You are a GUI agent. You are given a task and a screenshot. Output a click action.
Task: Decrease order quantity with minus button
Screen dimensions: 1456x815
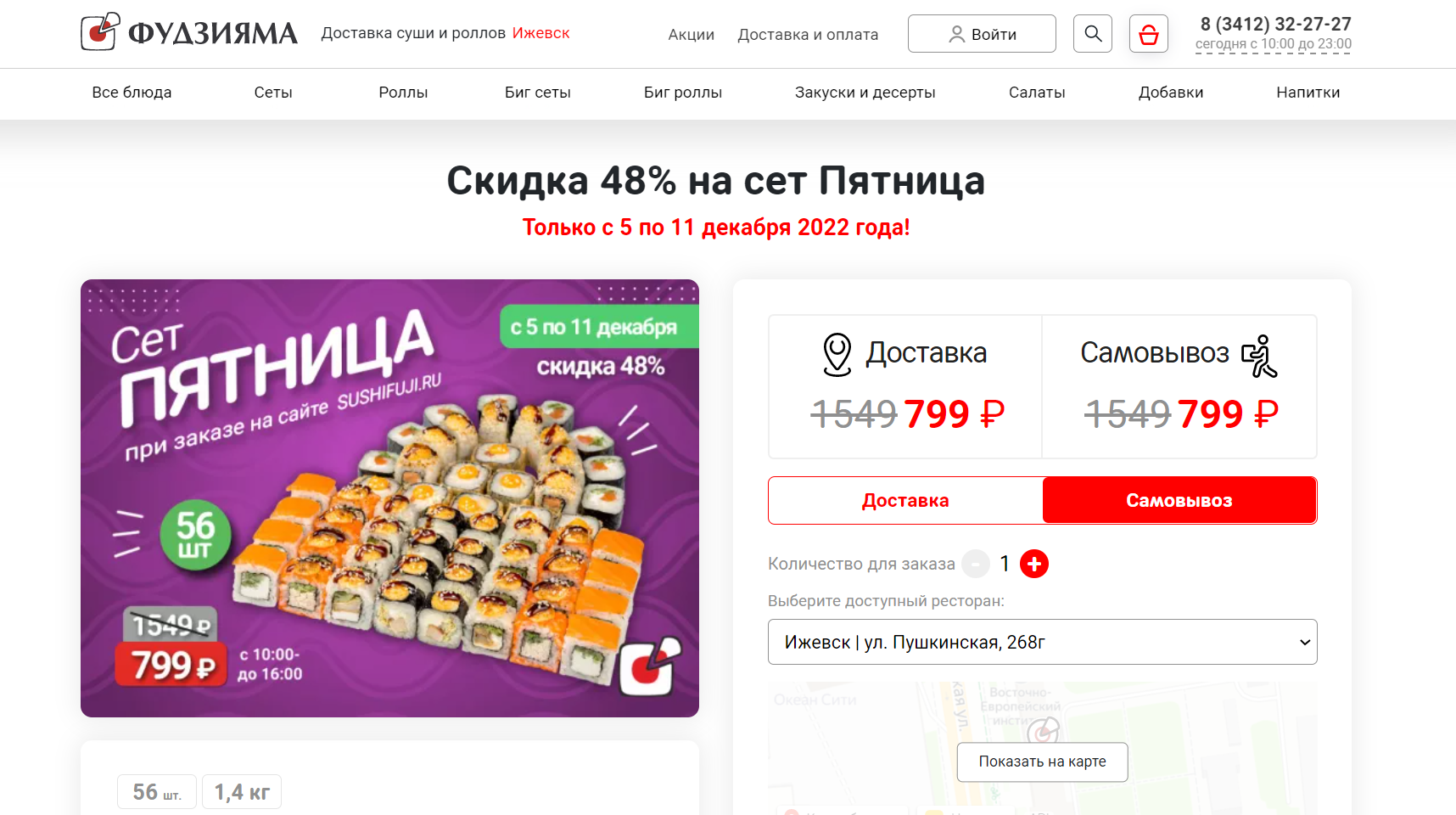(x=976, y=564)
